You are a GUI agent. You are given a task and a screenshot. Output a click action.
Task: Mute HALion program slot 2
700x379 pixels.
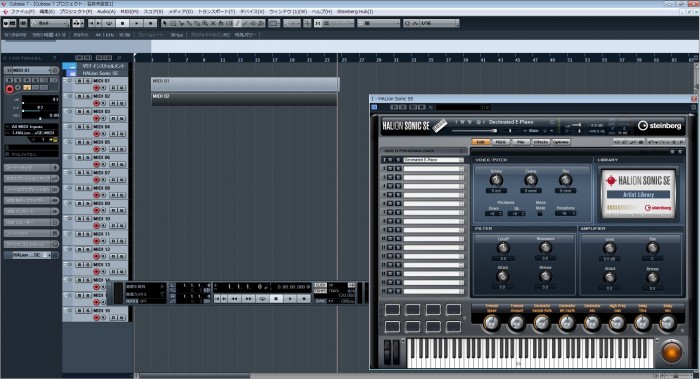click(x=390, y=169)
